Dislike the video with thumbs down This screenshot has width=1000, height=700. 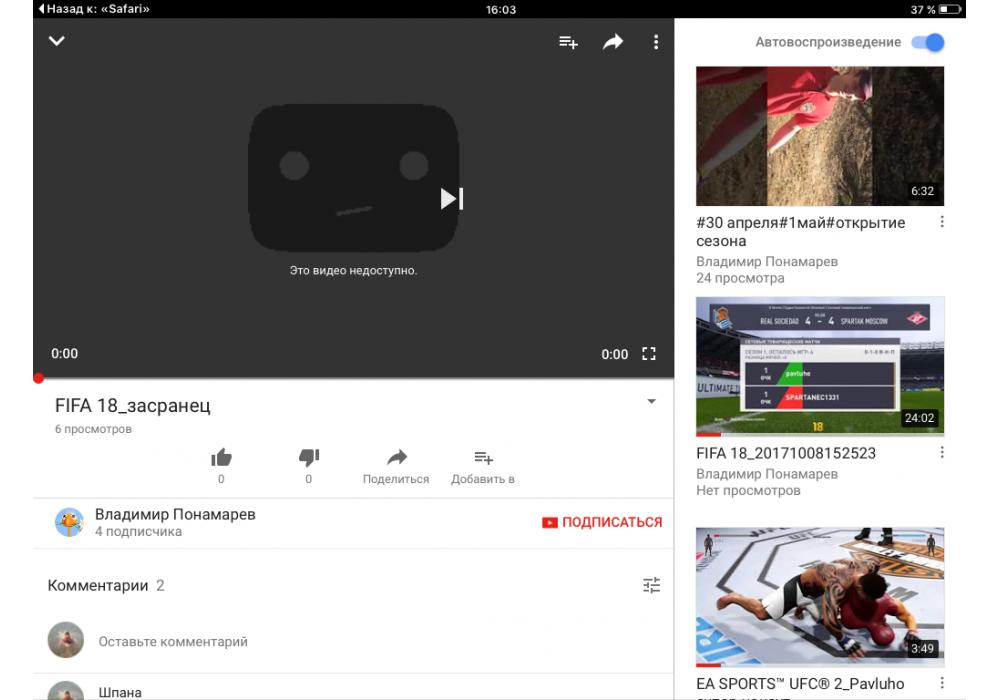coord(308,458)
